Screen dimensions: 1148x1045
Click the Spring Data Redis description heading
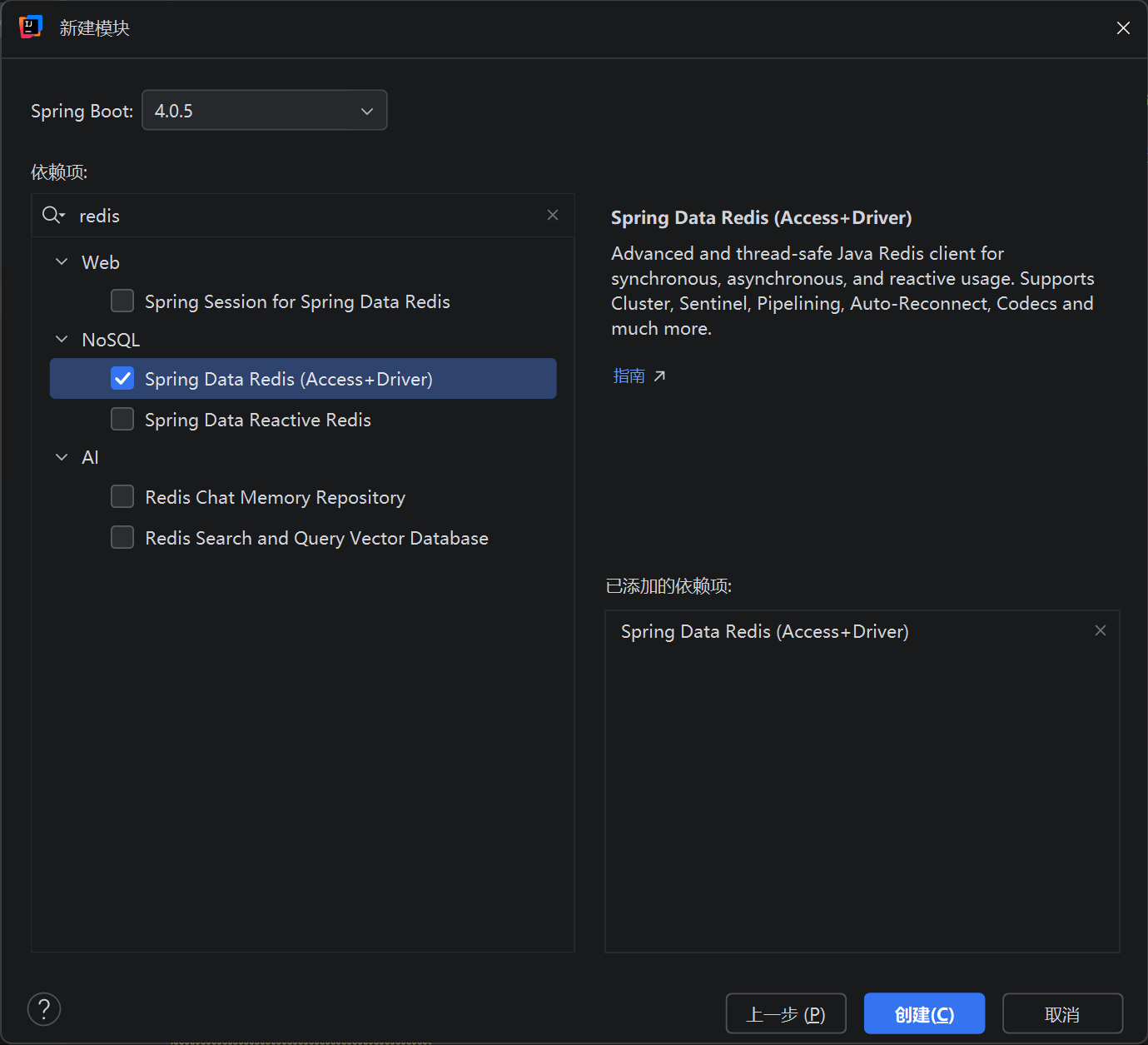762,217
